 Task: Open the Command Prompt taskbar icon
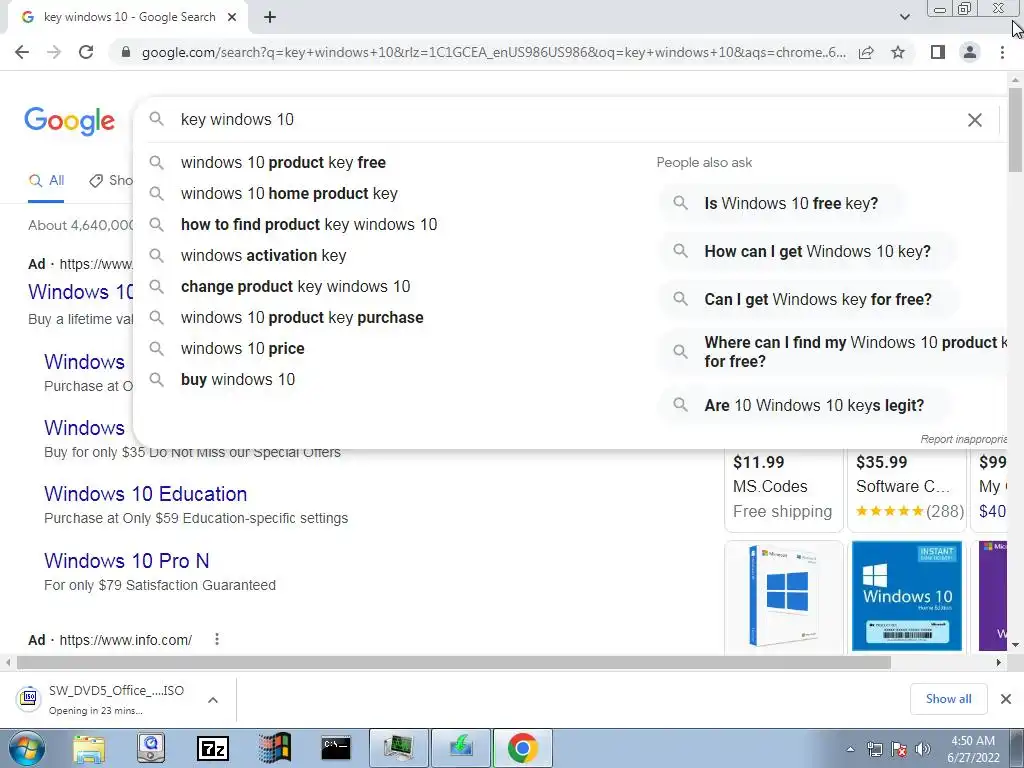click(x=336, y=748)
